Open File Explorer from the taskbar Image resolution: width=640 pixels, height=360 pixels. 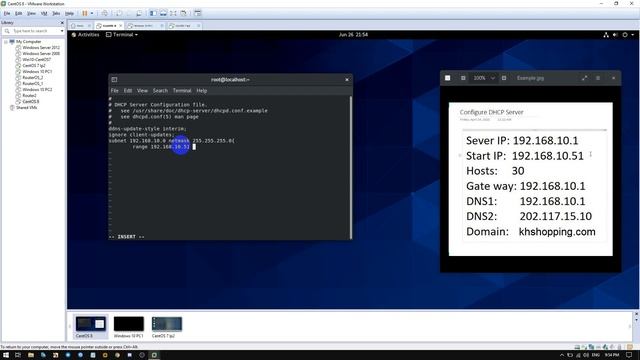coord(31,355)
